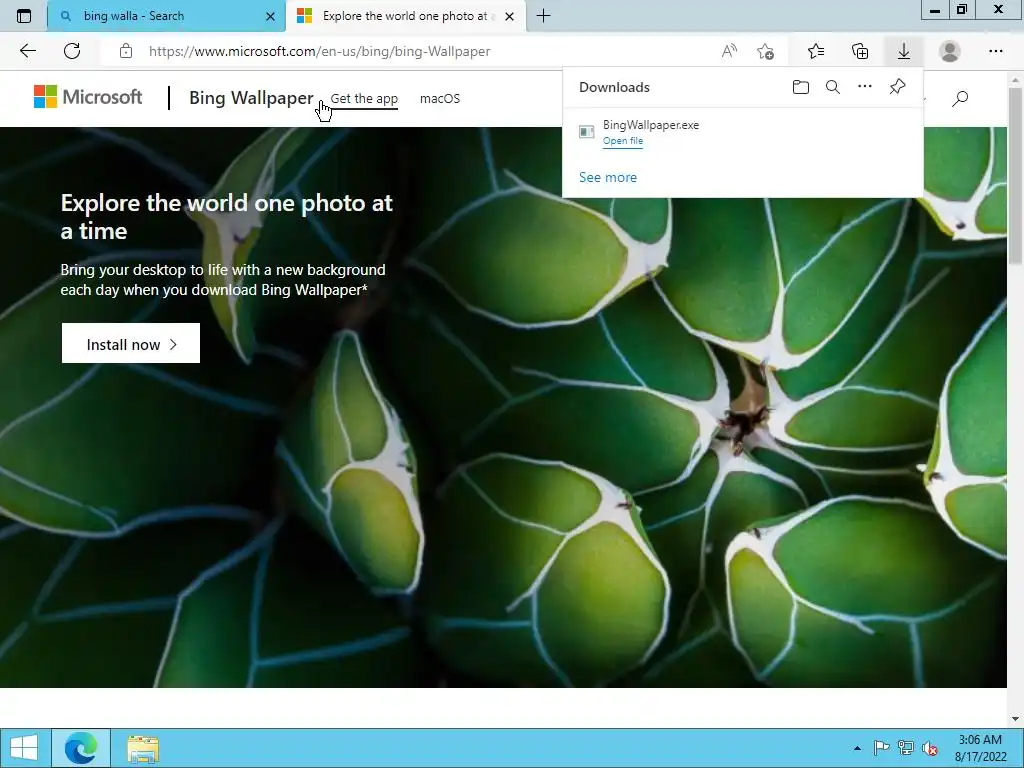This screenshot has width=1024, height=768.
Task: Search downloads with the magnifier icon
Action: [833, 87]
